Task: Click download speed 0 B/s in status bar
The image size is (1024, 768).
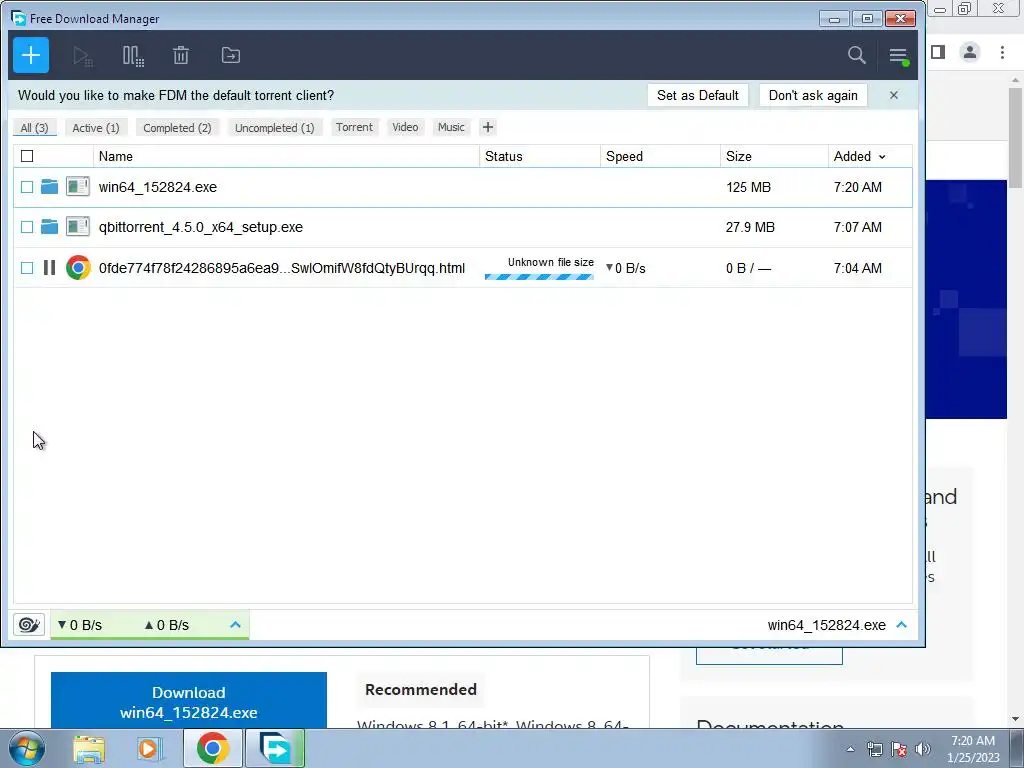Action: (x=80, y=625)
